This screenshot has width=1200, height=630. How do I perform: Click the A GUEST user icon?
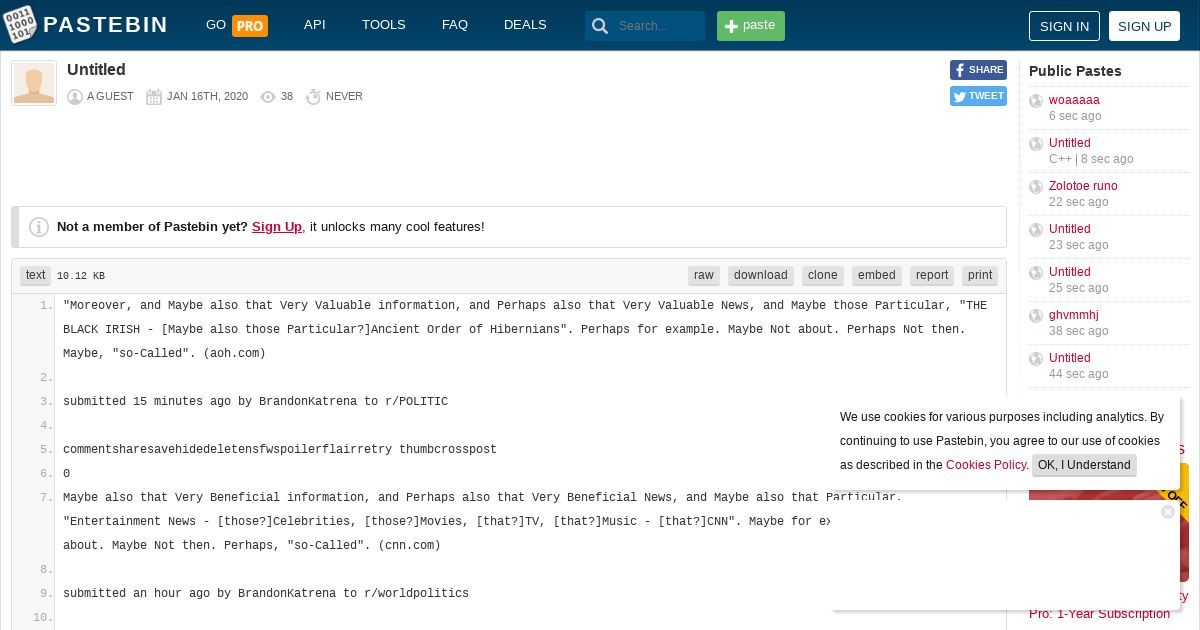pyautogui.click(x=75, y=97)
